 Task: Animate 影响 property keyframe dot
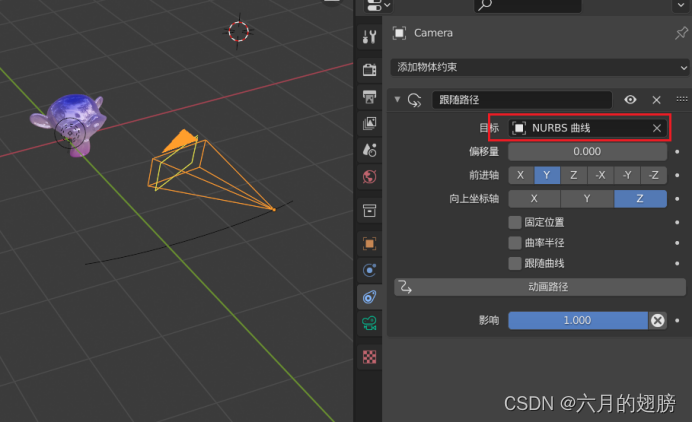tap(677, 321)
